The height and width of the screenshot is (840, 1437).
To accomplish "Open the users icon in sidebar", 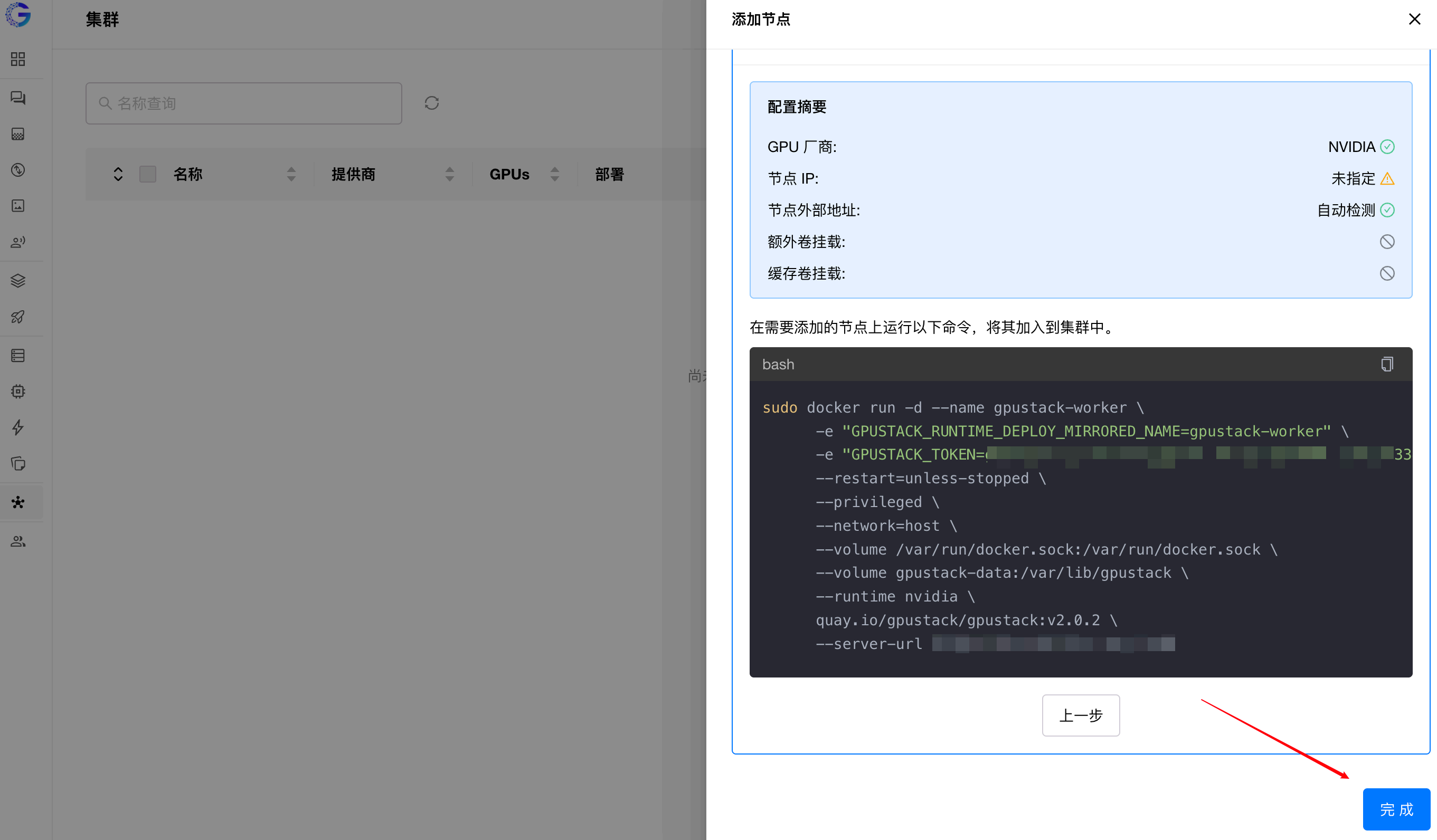I will pyautogui.click(x=18, y=541).
